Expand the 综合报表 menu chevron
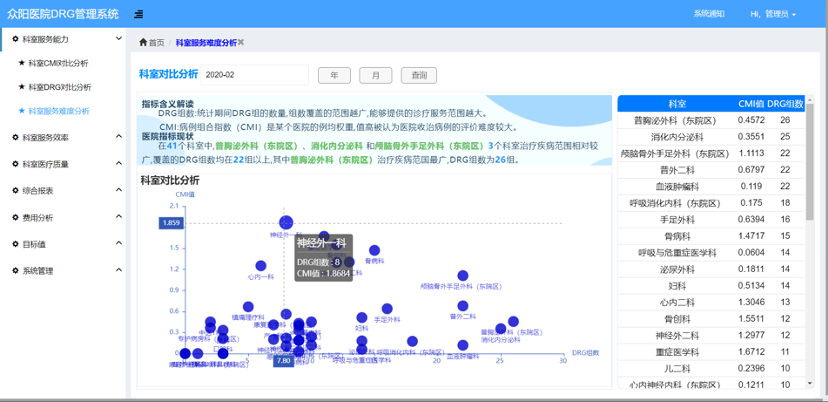Image resolution: width=828 pixels, height=402 pixels. click(119, 190)
